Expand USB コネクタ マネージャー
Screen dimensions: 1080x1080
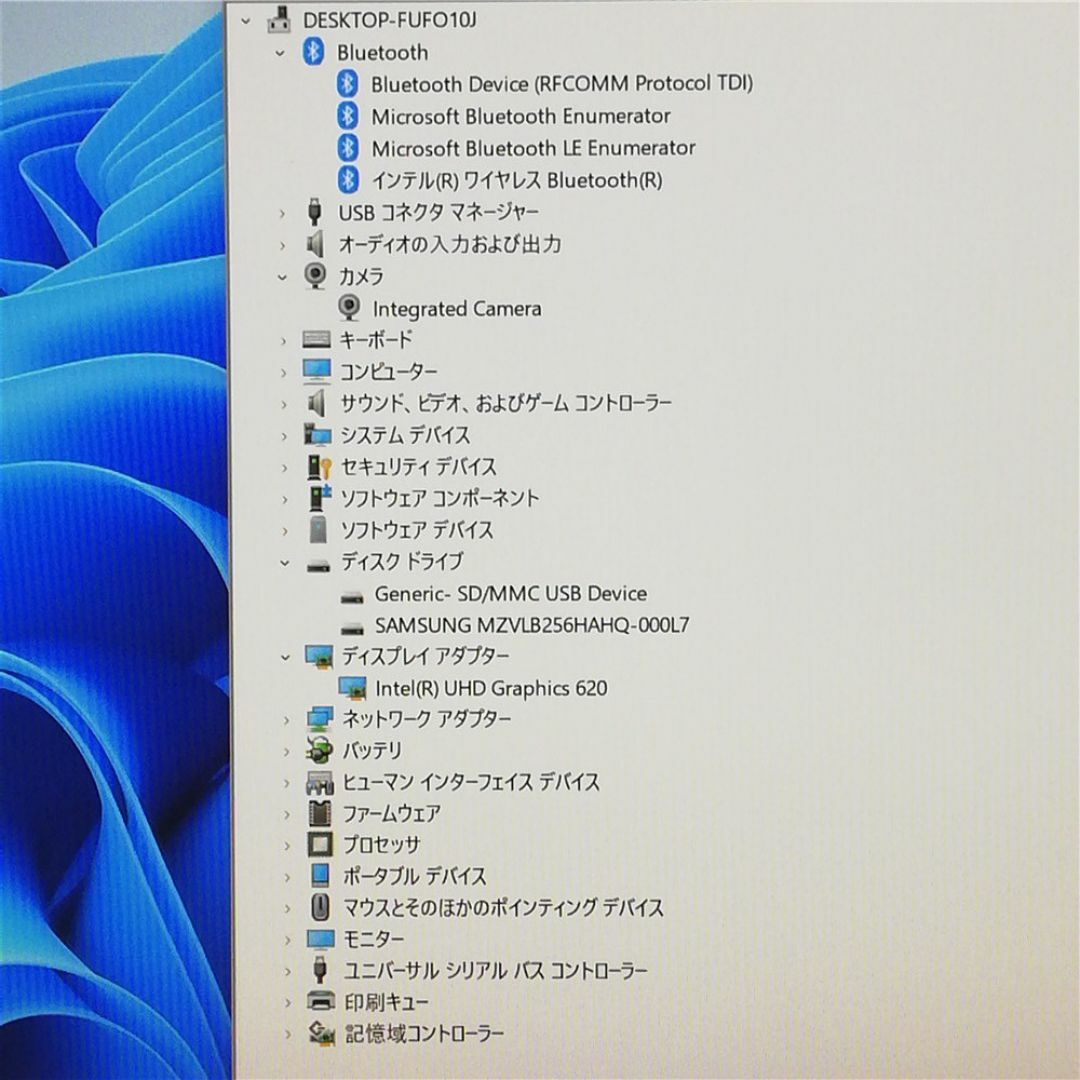(282, 214)
